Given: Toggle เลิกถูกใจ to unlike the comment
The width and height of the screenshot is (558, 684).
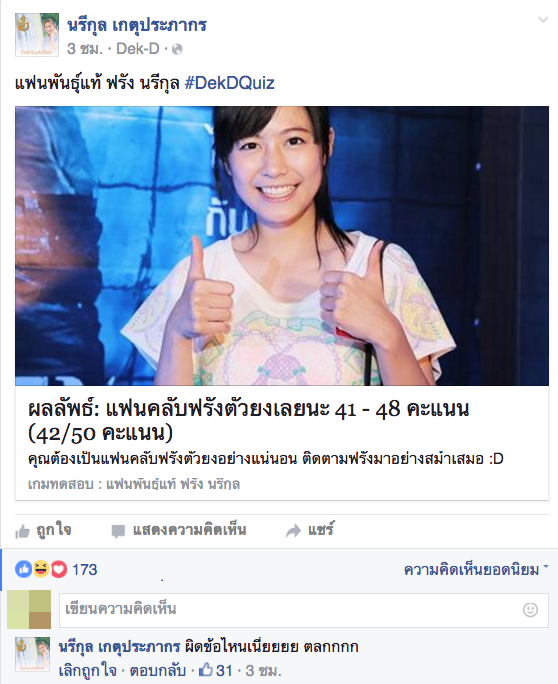Looking at the screenshot, I should (x=88, y=670).
